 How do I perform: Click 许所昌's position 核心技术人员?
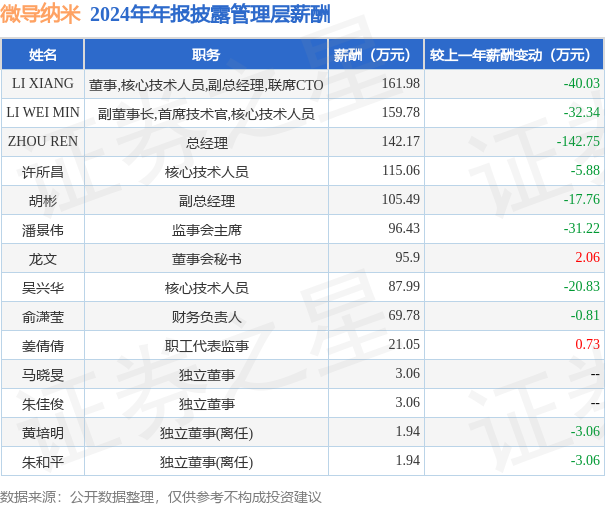206,172
